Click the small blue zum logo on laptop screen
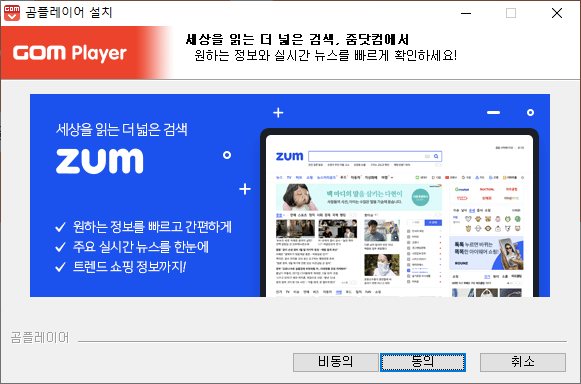581x384 pixels. 289,156
